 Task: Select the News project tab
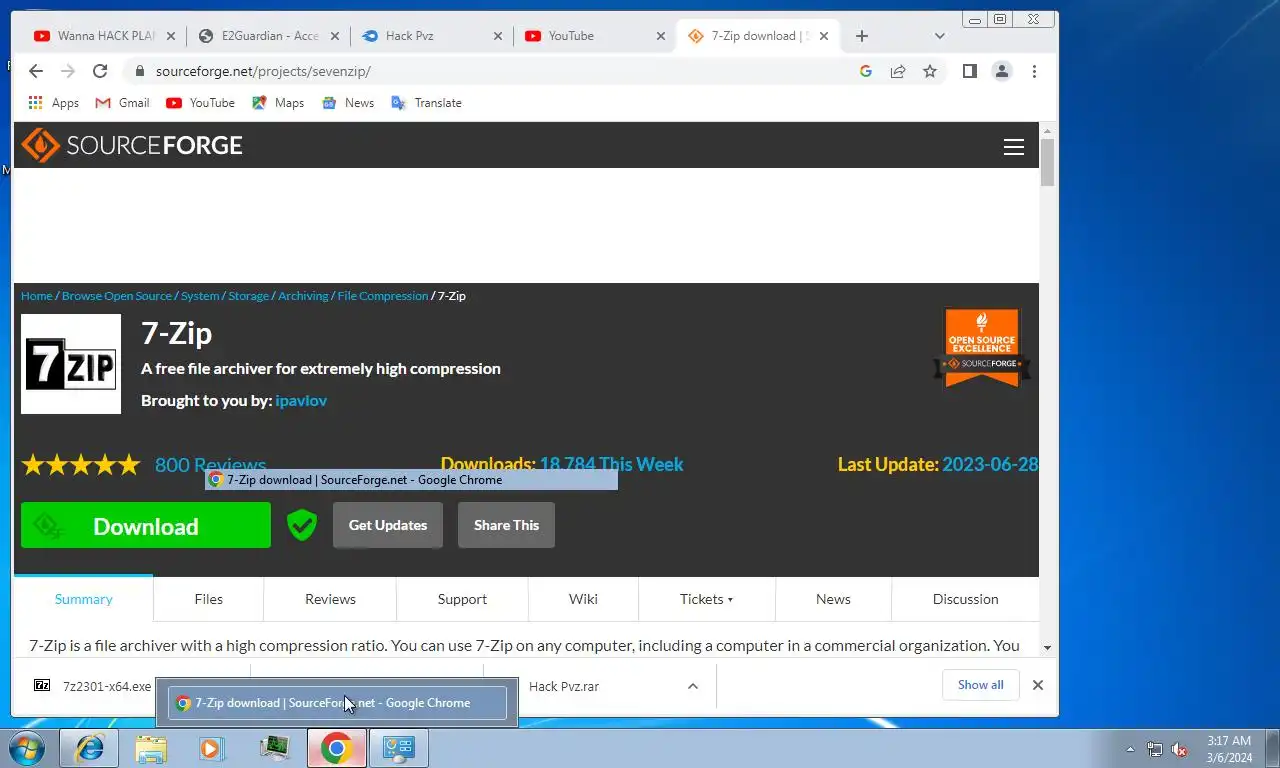point(833,599)
